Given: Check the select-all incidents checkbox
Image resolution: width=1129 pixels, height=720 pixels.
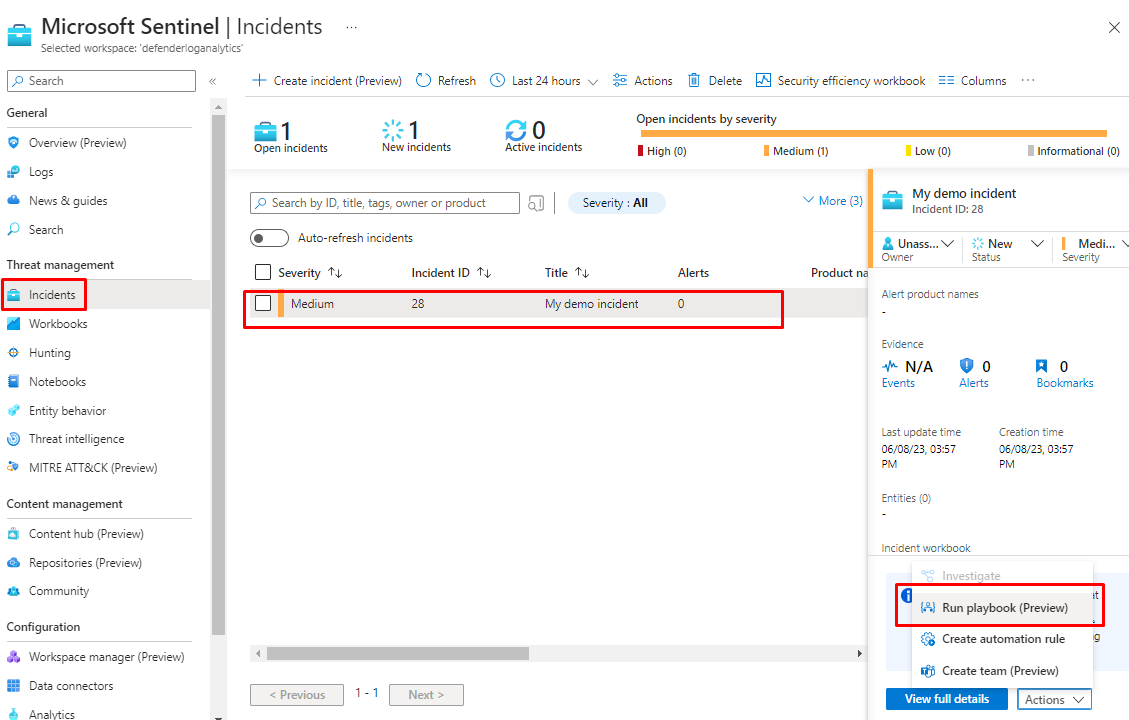Looking at the screenshot, I should pos(263,272).
